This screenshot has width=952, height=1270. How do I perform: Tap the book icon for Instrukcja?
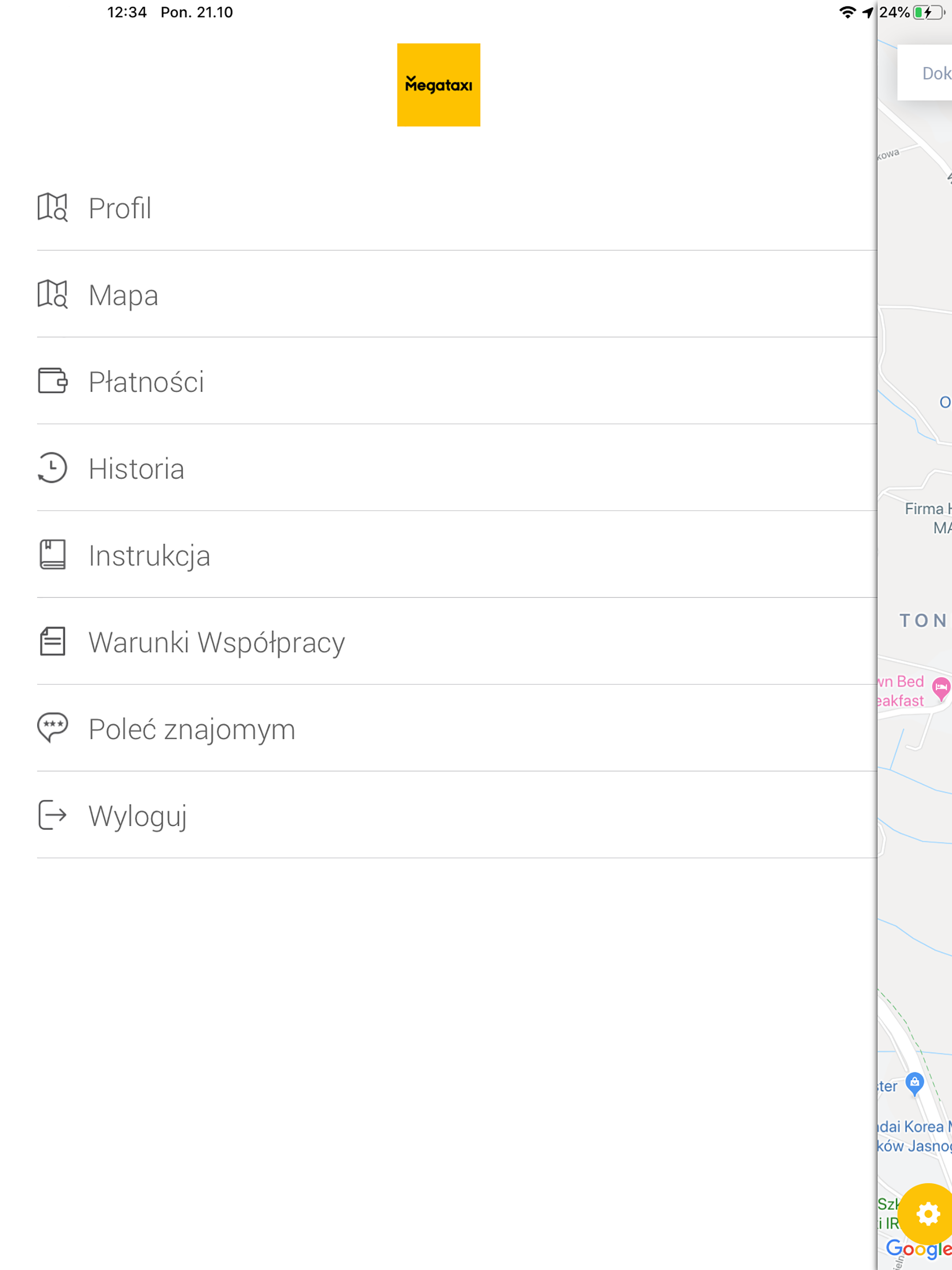(52, 555)
